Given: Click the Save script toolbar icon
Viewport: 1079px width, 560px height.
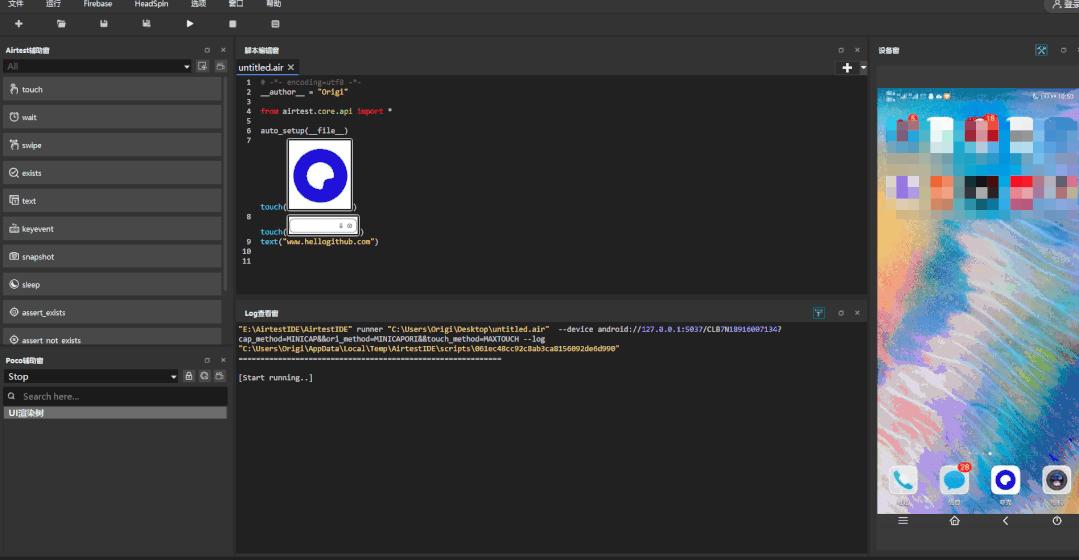Looking at the screenshot, I should [x=104, y=24].
